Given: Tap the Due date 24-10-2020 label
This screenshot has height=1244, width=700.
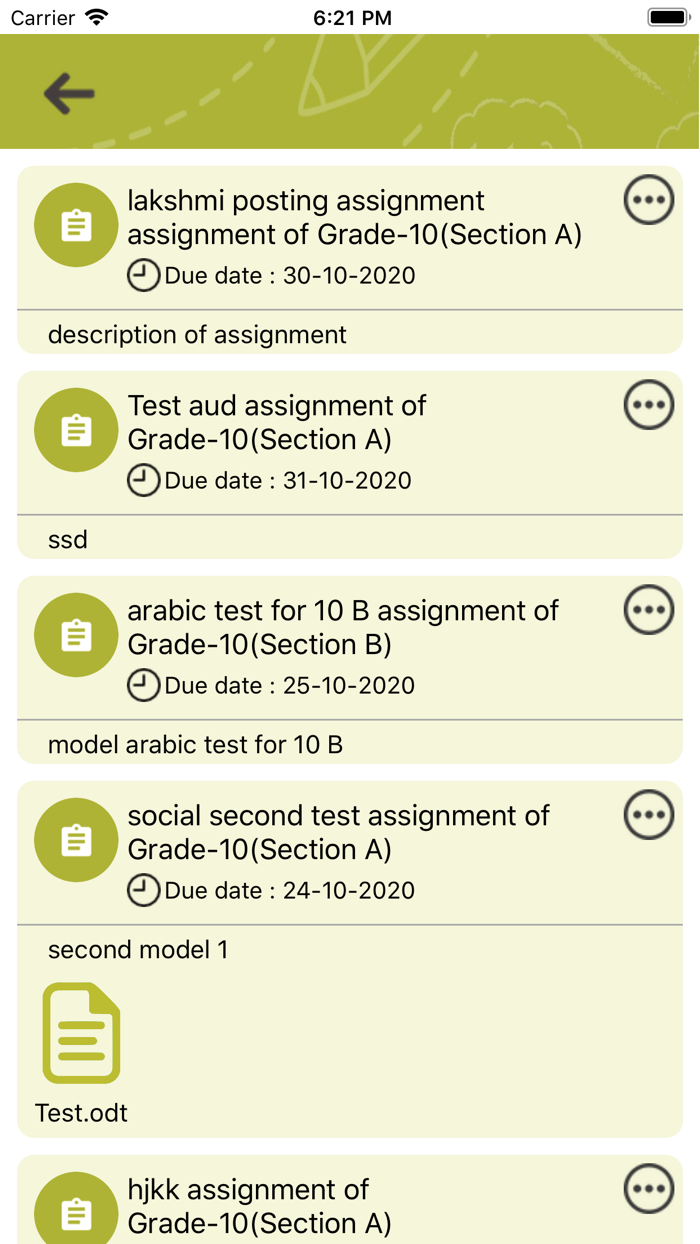Looking at the screenshot, I should pos(288,890).
